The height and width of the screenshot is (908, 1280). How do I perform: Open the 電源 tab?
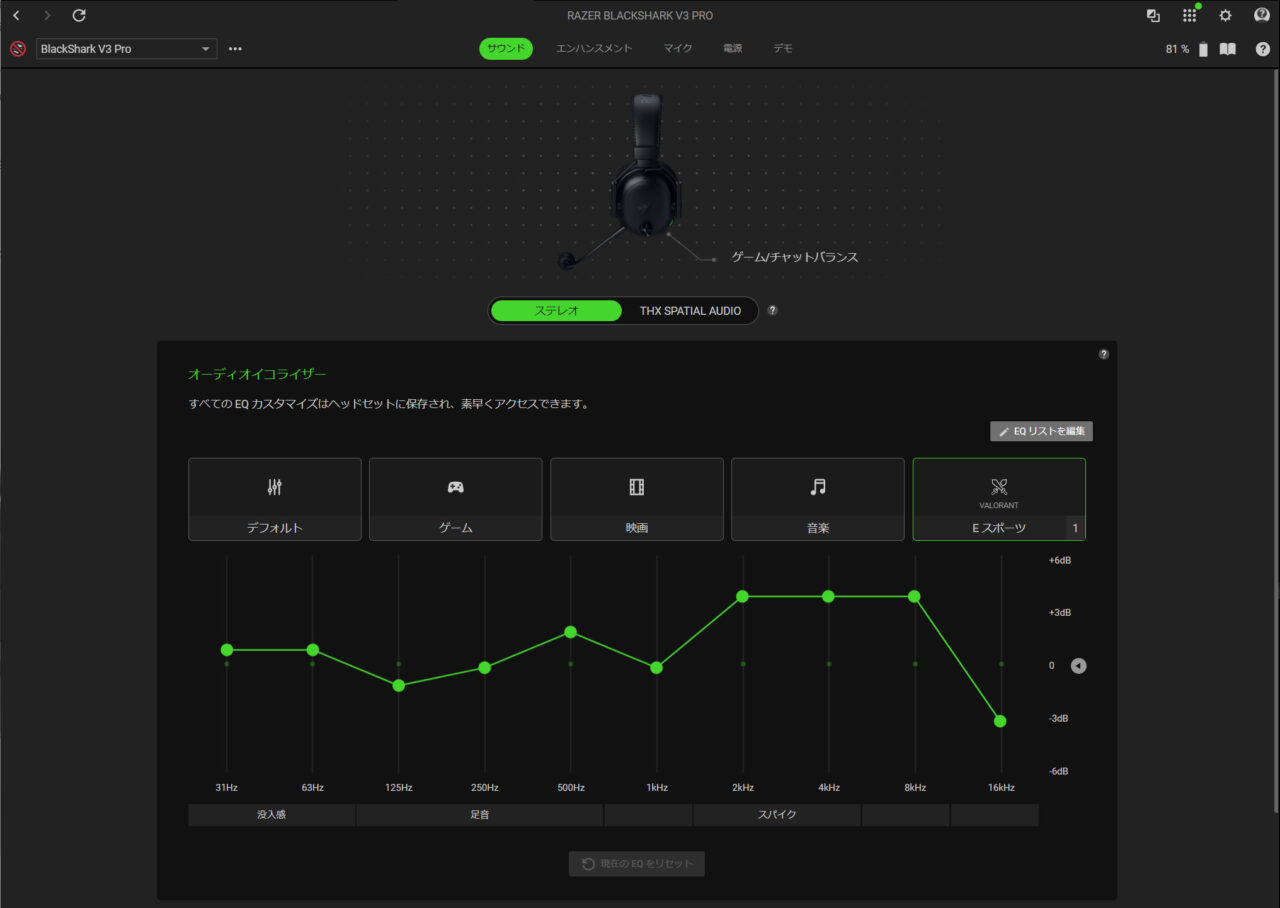(x=733, y=48)
